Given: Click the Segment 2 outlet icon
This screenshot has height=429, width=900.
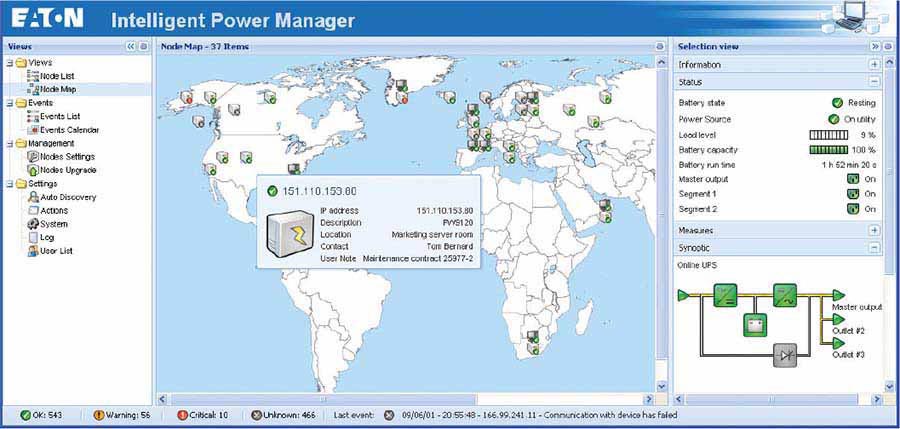Looking at the screenshot, I should (853, 209).
